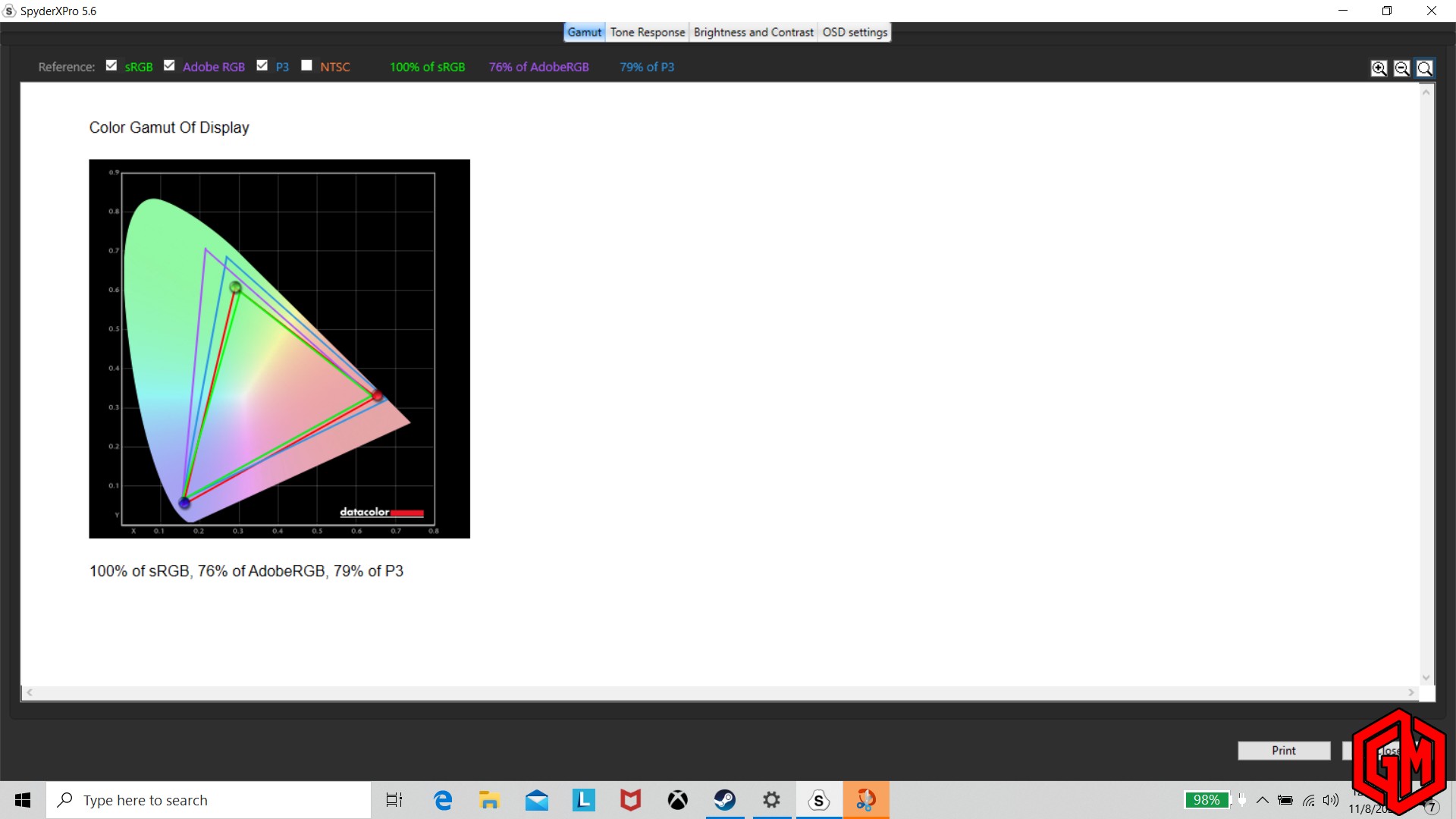Click the 76% of AdobeRGB label
1456x819 pixels.
(538, 67)
